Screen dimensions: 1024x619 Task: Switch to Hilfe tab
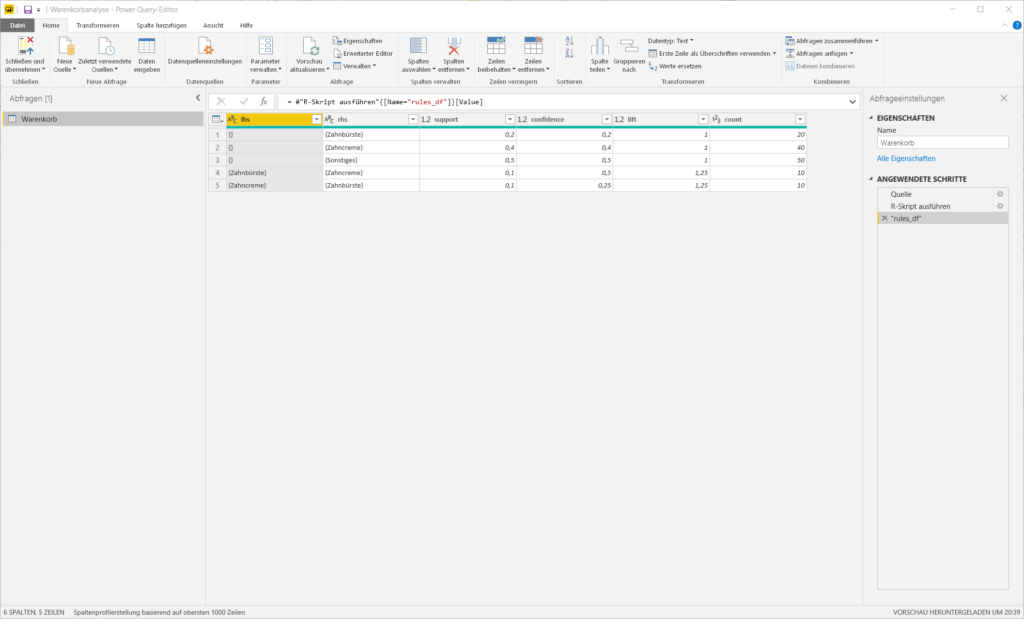pyautogui.click(x=246, y=25)
